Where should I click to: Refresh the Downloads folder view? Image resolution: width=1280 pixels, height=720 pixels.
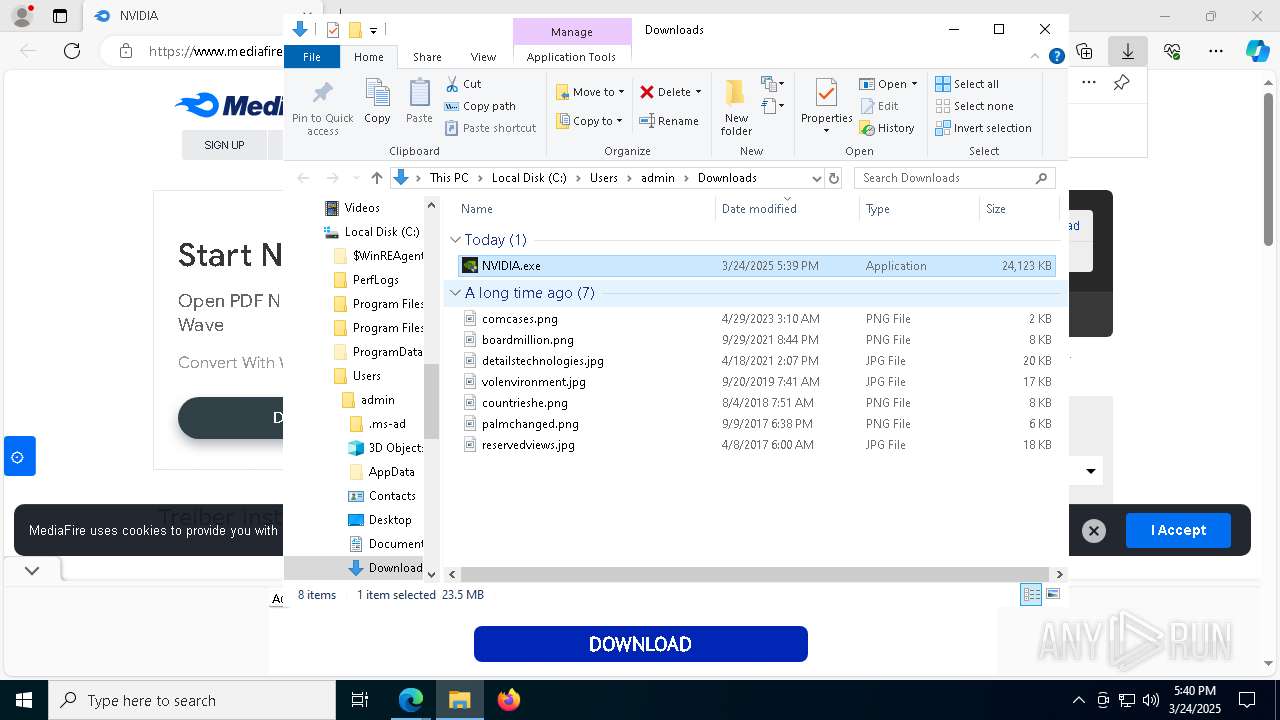(x=834, y=178)
